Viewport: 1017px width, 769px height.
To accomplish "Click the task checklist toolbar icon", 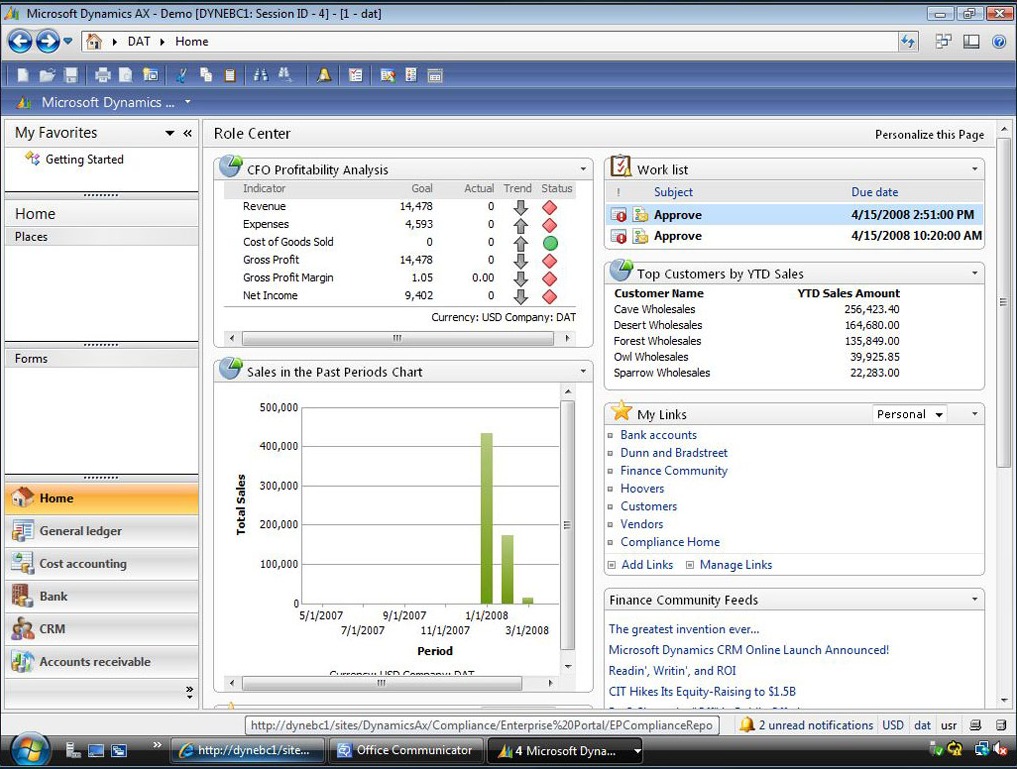I will (x=355, y=75).
